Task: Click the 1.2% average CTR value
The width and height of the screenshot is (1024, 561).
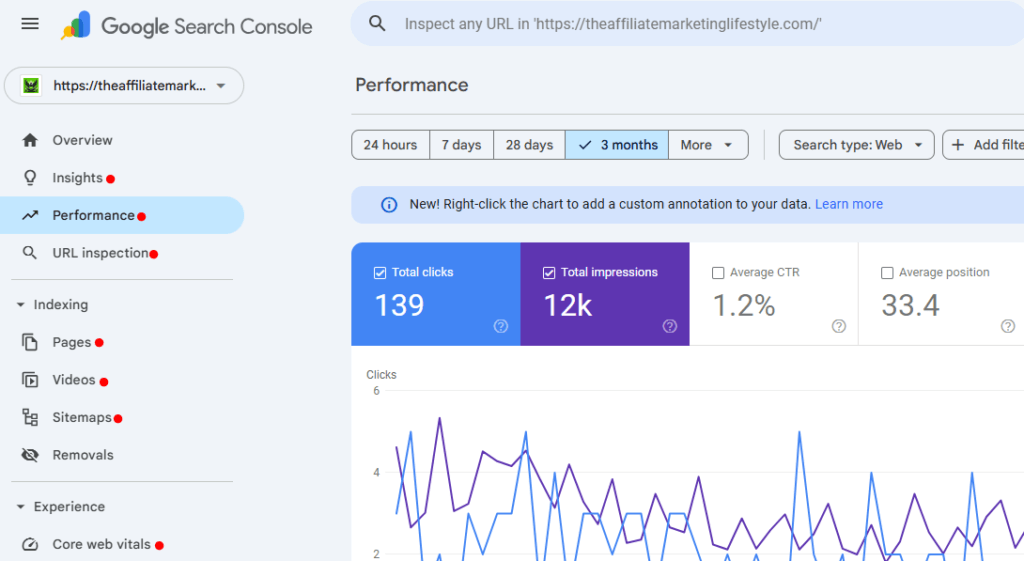Action: [x=744, y=306]
